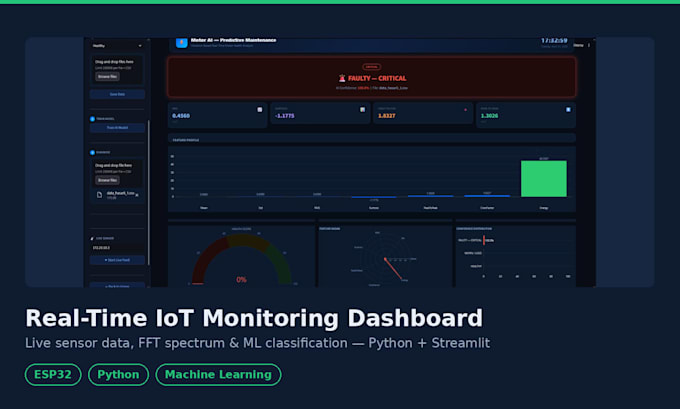Click the FAULTY-CRITICAL confidence bar
The height and width of the screenshot is (409, 680).
(484, 240)
